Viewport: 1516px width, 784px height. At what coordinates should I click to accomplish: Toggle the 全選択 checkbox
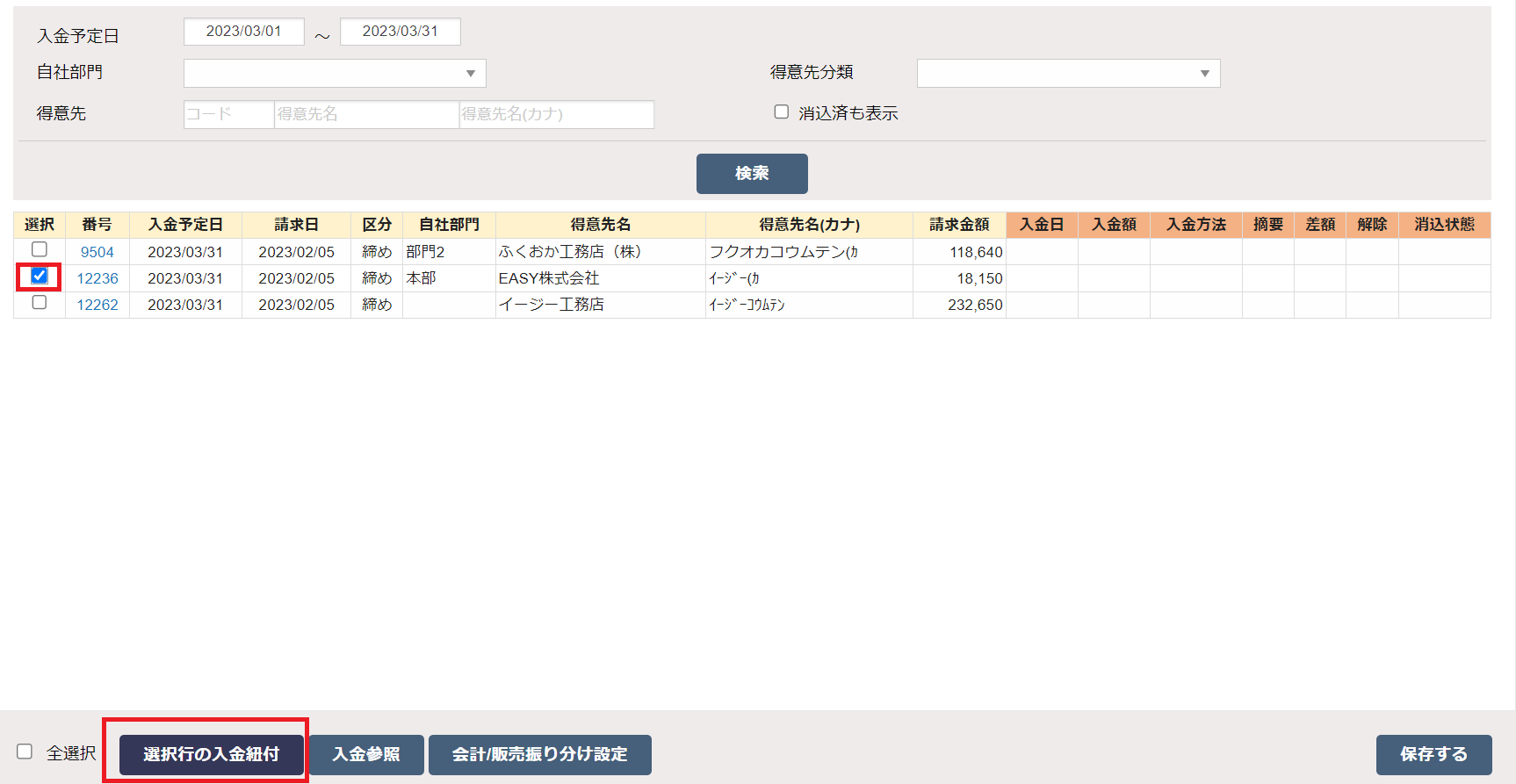point(25,752)
